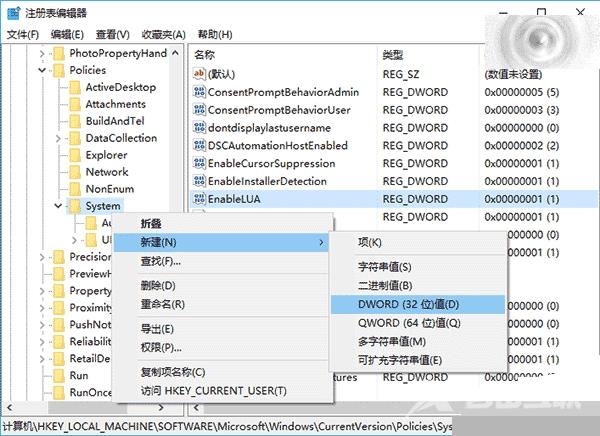Click the DWORD icon beside ConsentPromptBehaviorAdmin
Viewport: 600px width, 436px height.
198,92
